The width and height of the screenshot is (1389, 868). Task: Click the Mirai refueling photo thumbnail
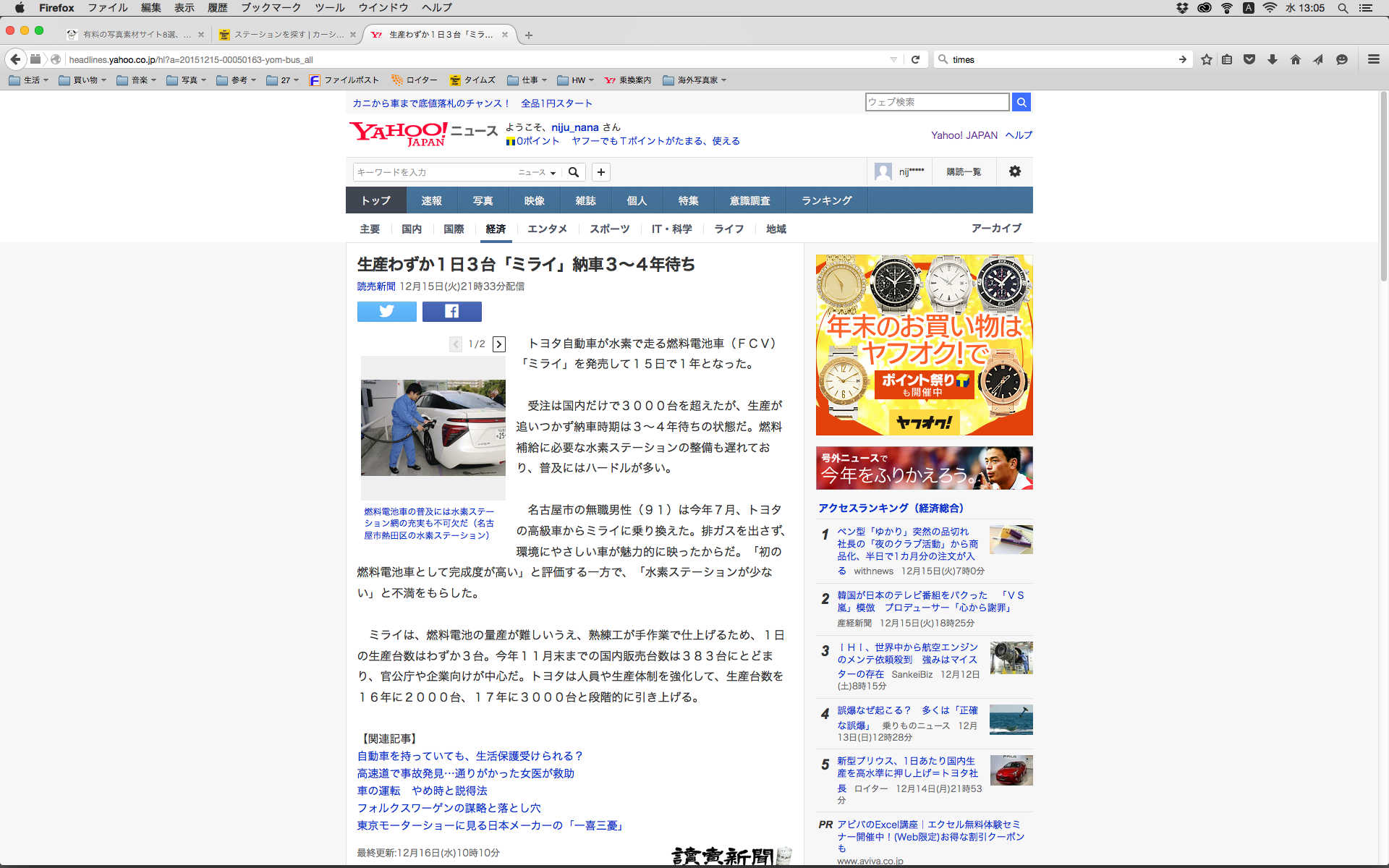tap(433, 427)
